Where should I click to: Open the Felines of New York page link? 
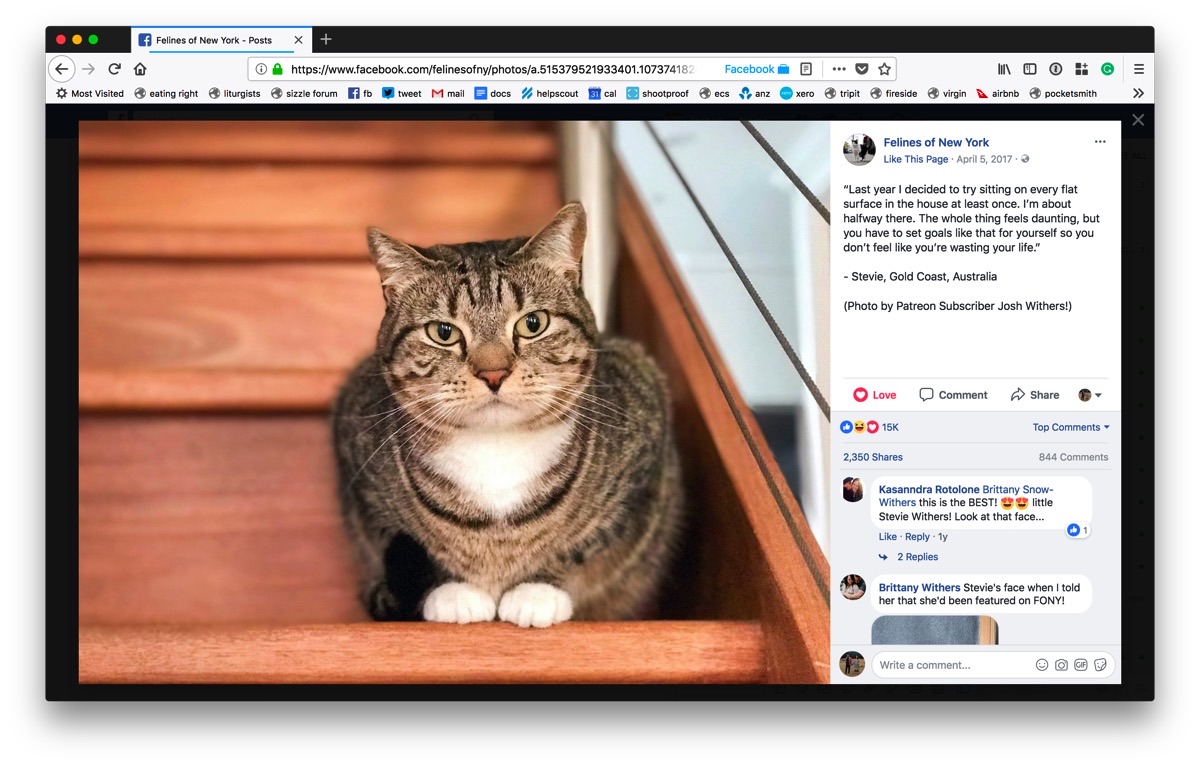(936, 142)
